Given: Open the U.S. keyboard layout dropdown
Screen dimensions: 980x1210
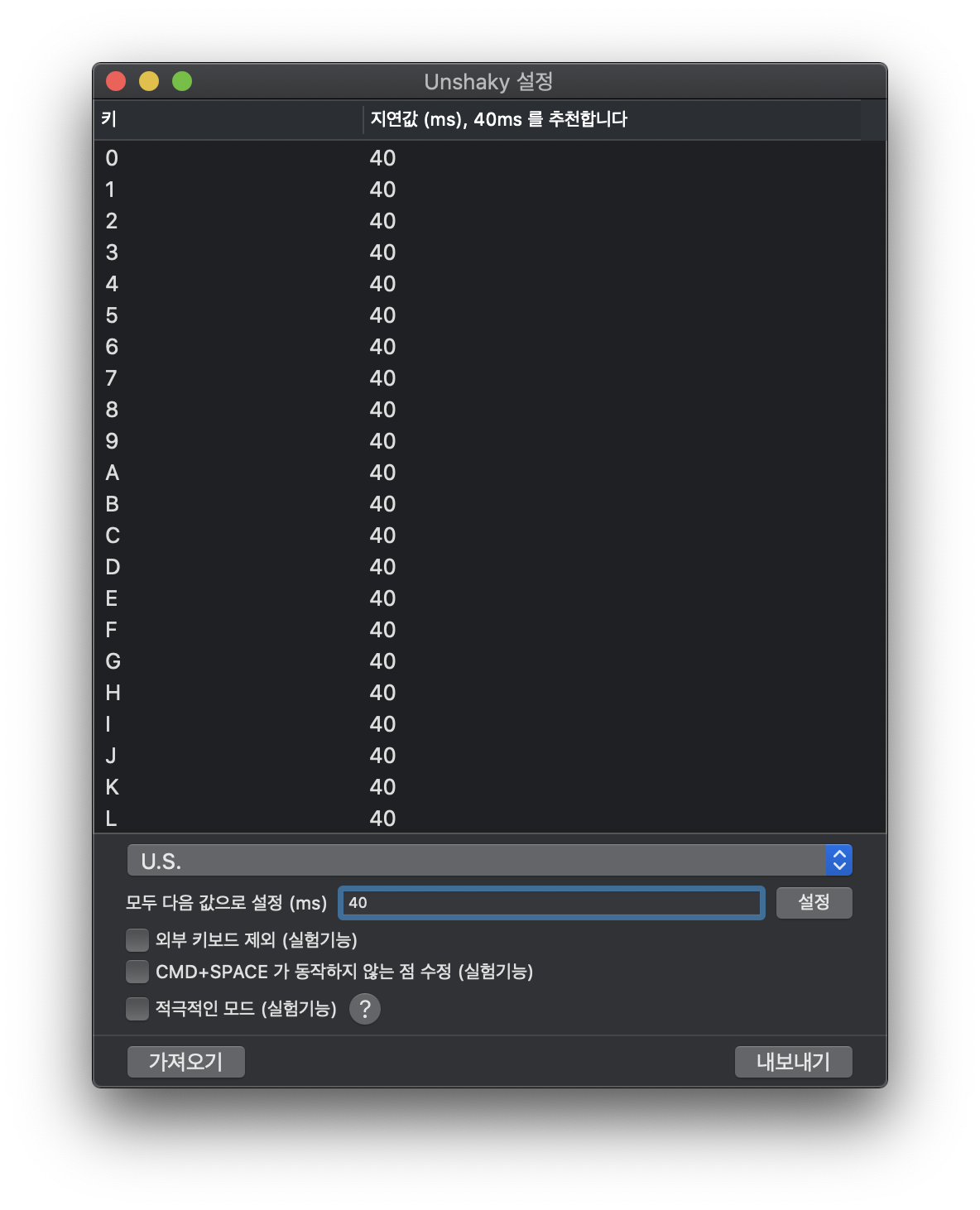Looking at the screenshot, I should click(x=489, y=861).
